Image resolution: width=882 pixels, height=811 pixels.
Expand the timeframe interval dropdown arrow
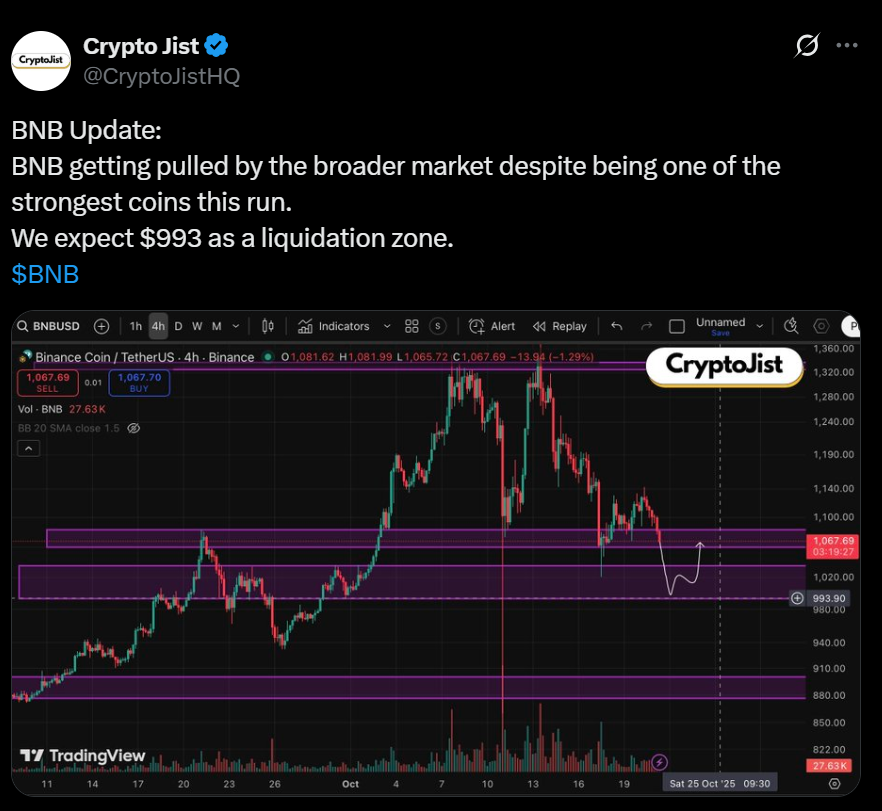[236, 326]
